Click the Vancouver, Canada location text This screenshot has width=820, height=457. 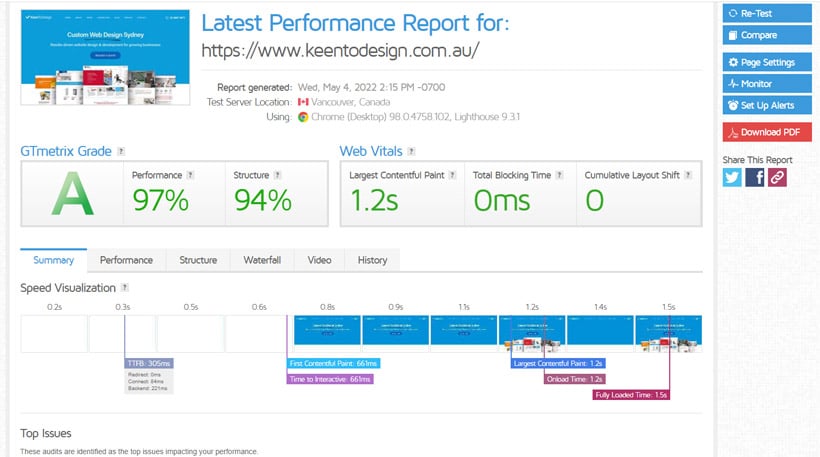tap(350, 102)
